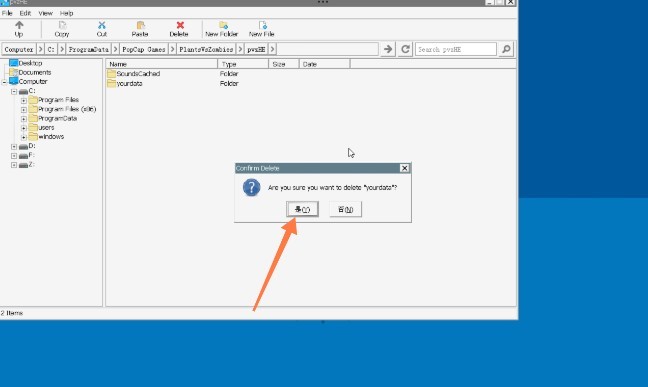Click the Up navigation arrow icon
This screenshot has height=387, width=648.
tap(19, 26)
